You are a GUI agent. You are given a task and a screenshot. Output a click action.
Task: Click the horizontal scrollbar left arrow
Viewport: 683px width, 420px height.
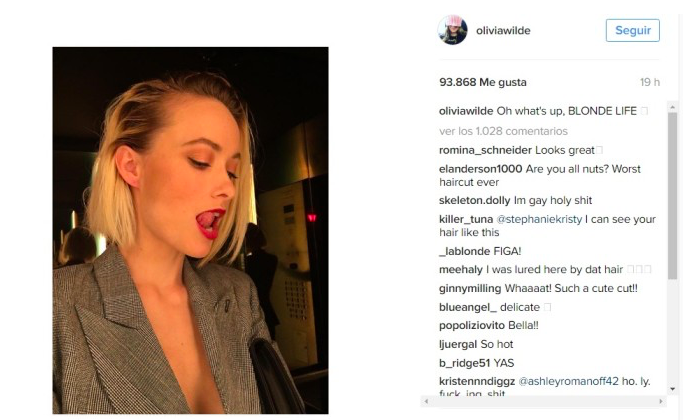(426, 401)
